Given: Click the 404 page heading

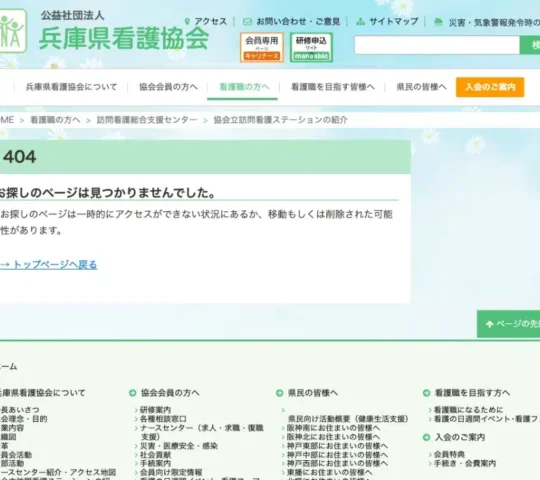Looking at the screenshot, I should [20, 157].
